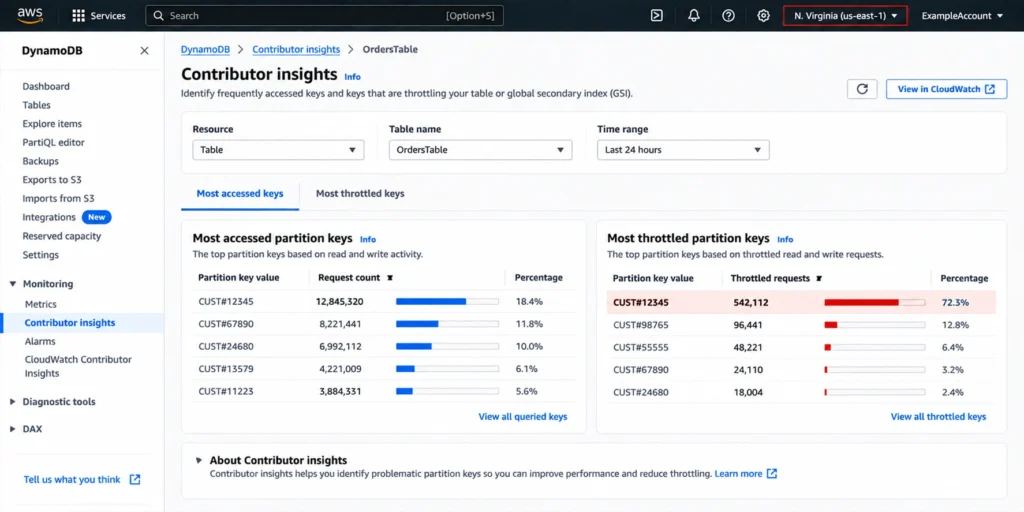Click the external link icon beside Learn more
This screenshot has width=1024, height=512.
pos(772,473)
